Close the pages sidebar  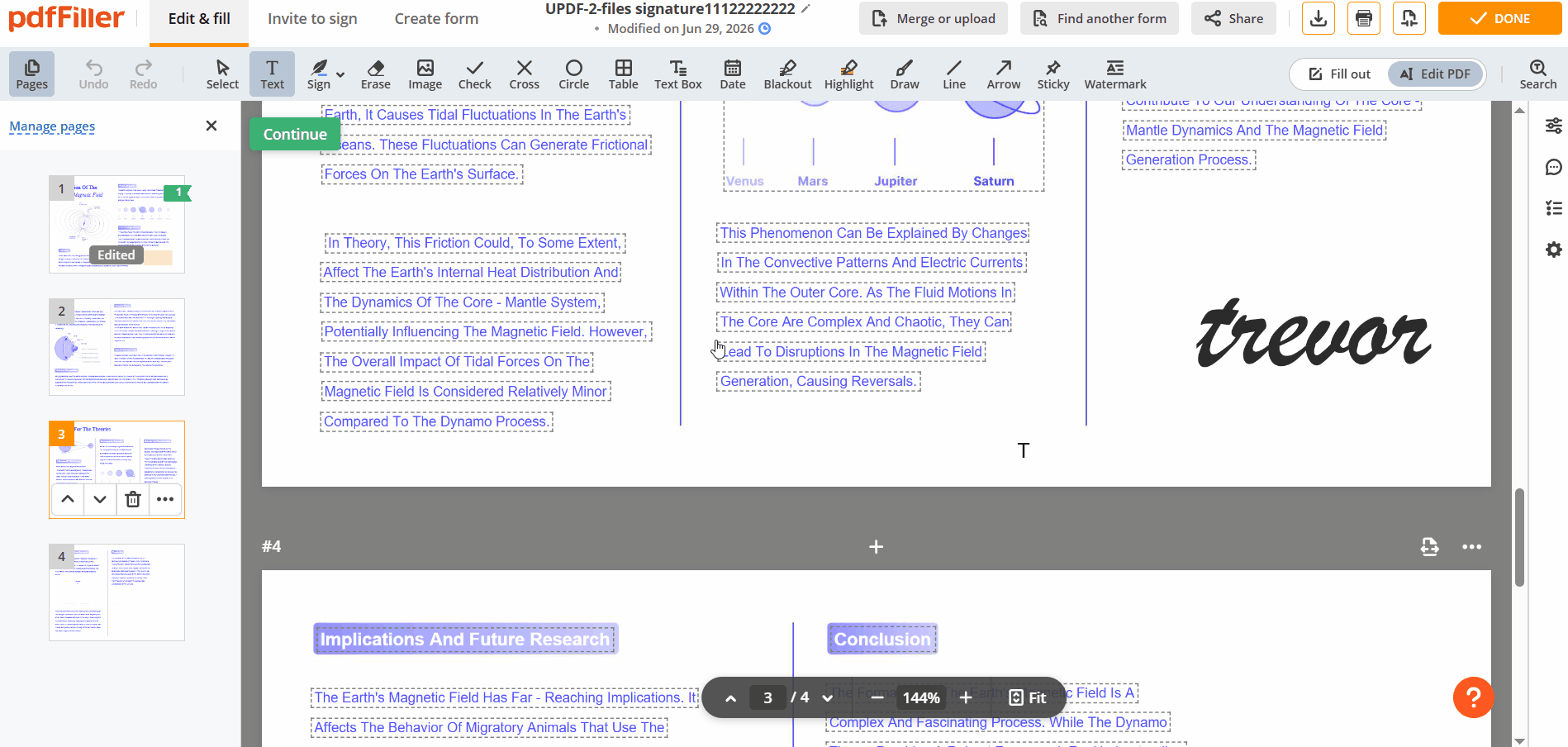click(x=211, y=126)
